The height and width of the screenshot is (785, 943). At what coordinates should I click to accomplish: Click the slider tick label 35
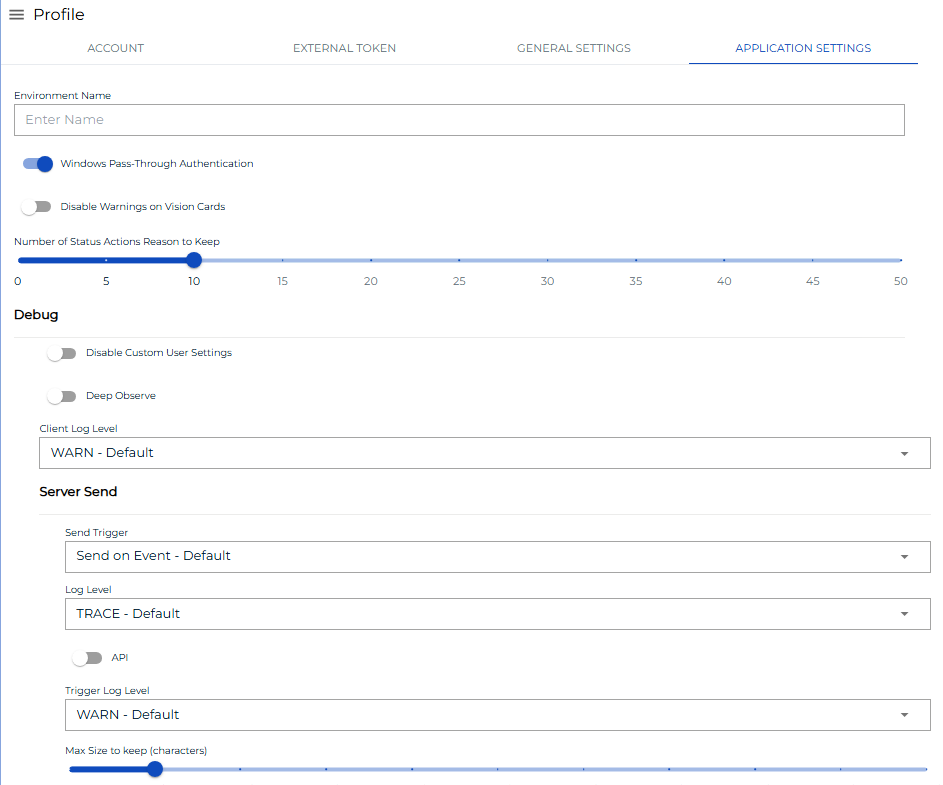(x=636, y=281)
